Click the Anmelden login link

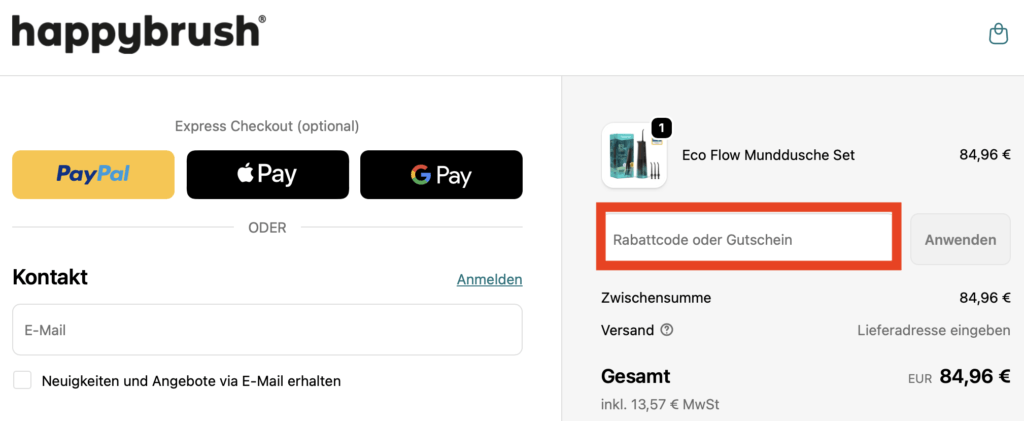(489, 279)
